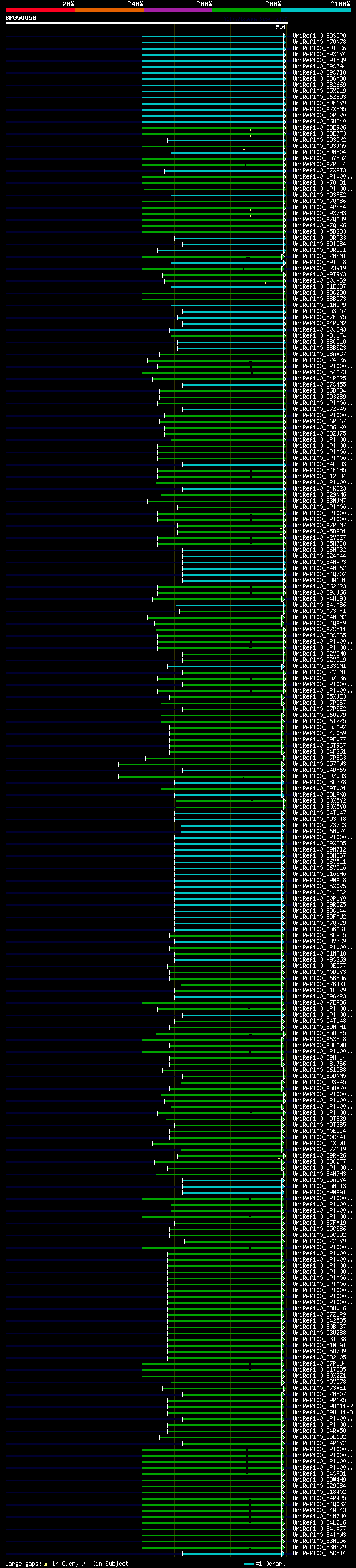Select the UniRef100_A9SS69 label

319,960
